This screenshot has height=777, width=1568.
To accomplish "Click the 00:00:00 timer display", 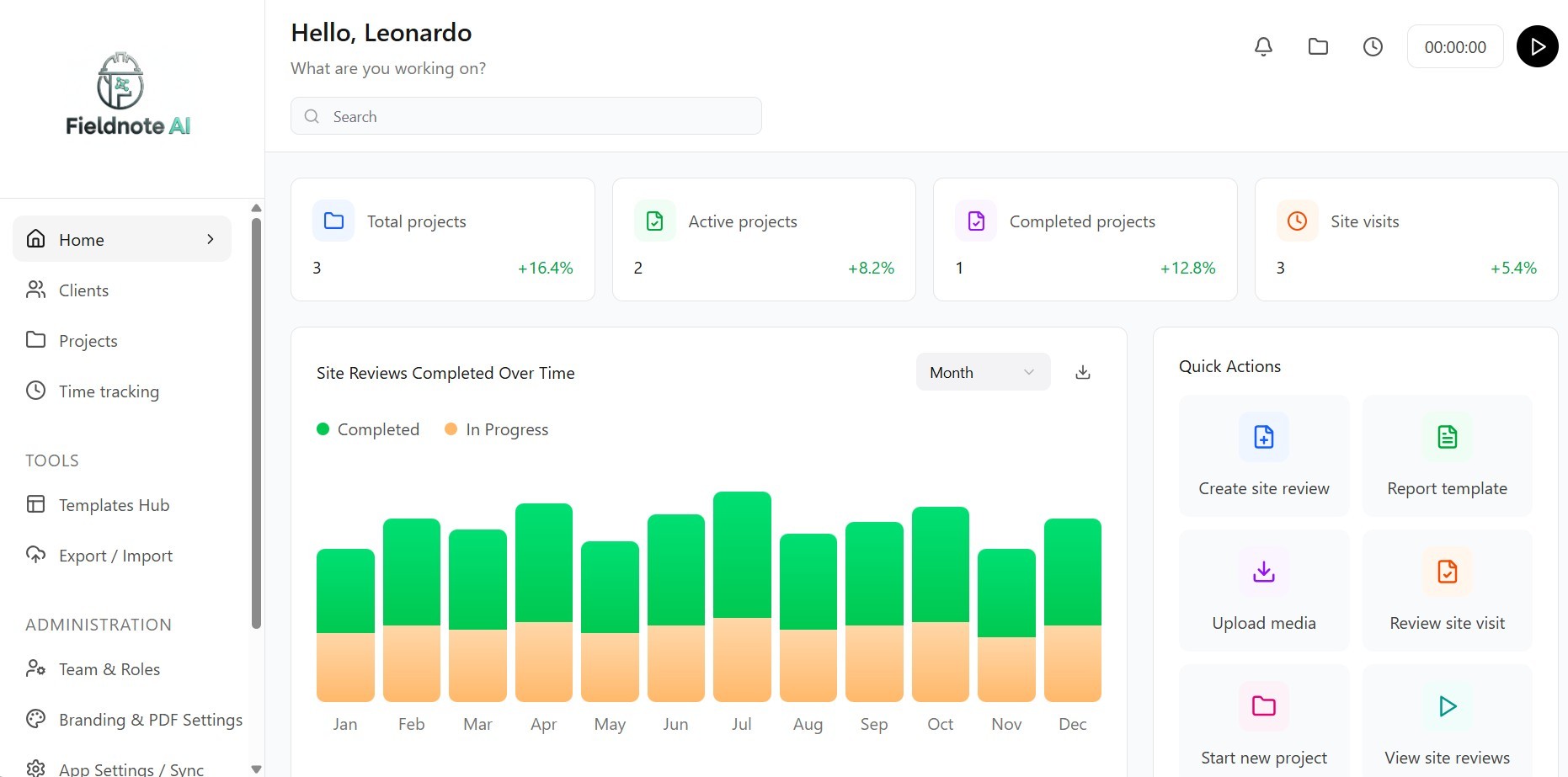I will click(x=1455, y=47).
